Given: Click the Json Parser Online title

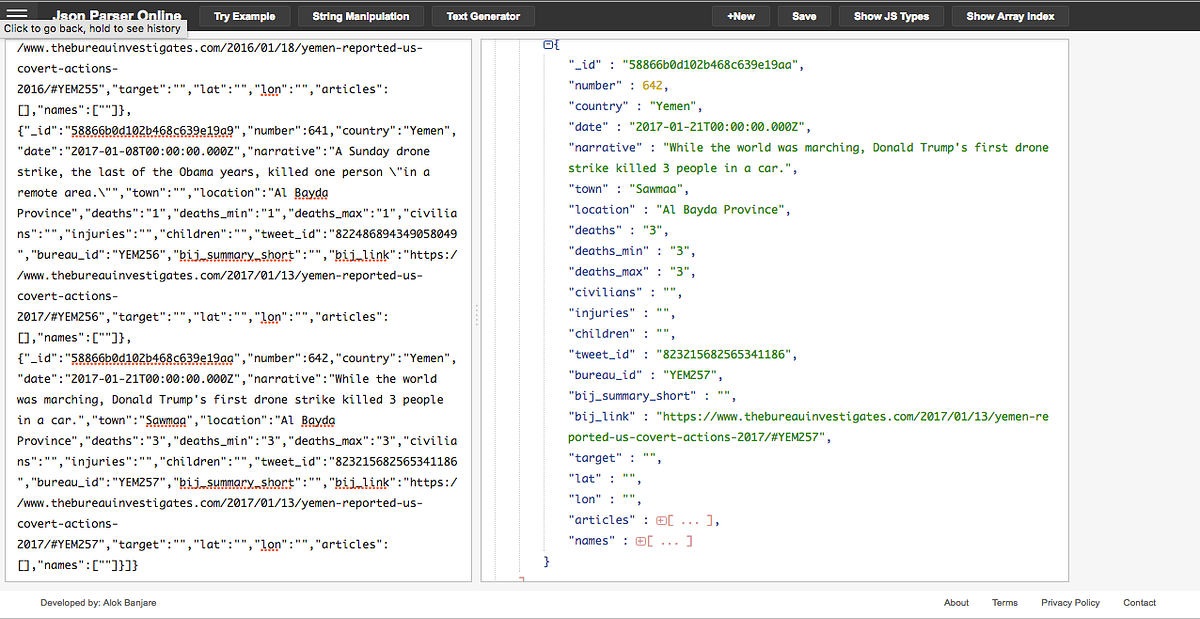Looking at the screenshot, I should tap(116, 16).
